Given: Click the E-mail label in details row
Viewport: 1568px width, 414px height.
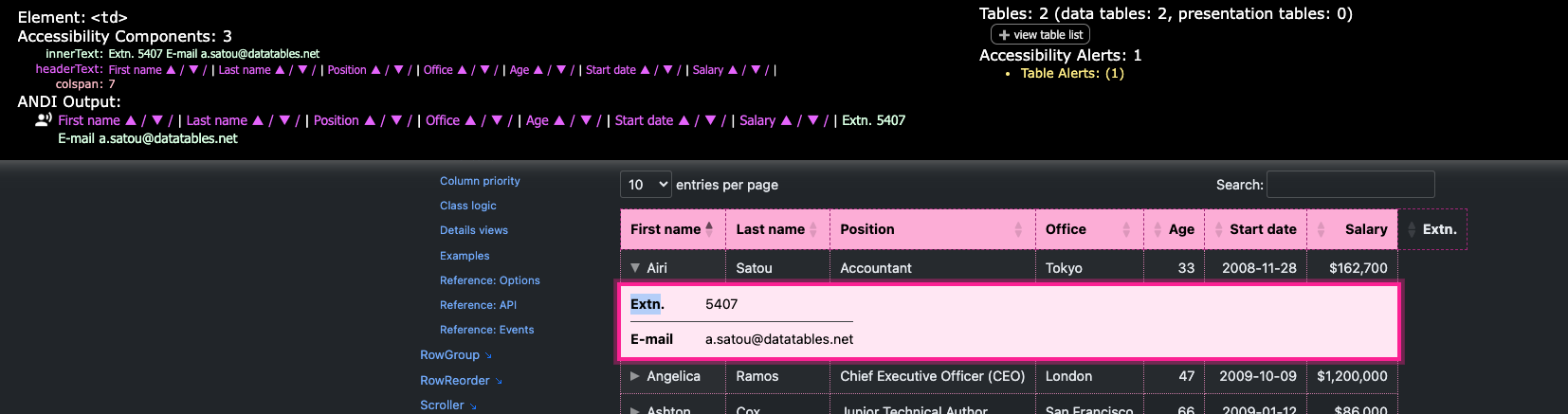Looking at the screenshot, I should click(x=651, y=339).
